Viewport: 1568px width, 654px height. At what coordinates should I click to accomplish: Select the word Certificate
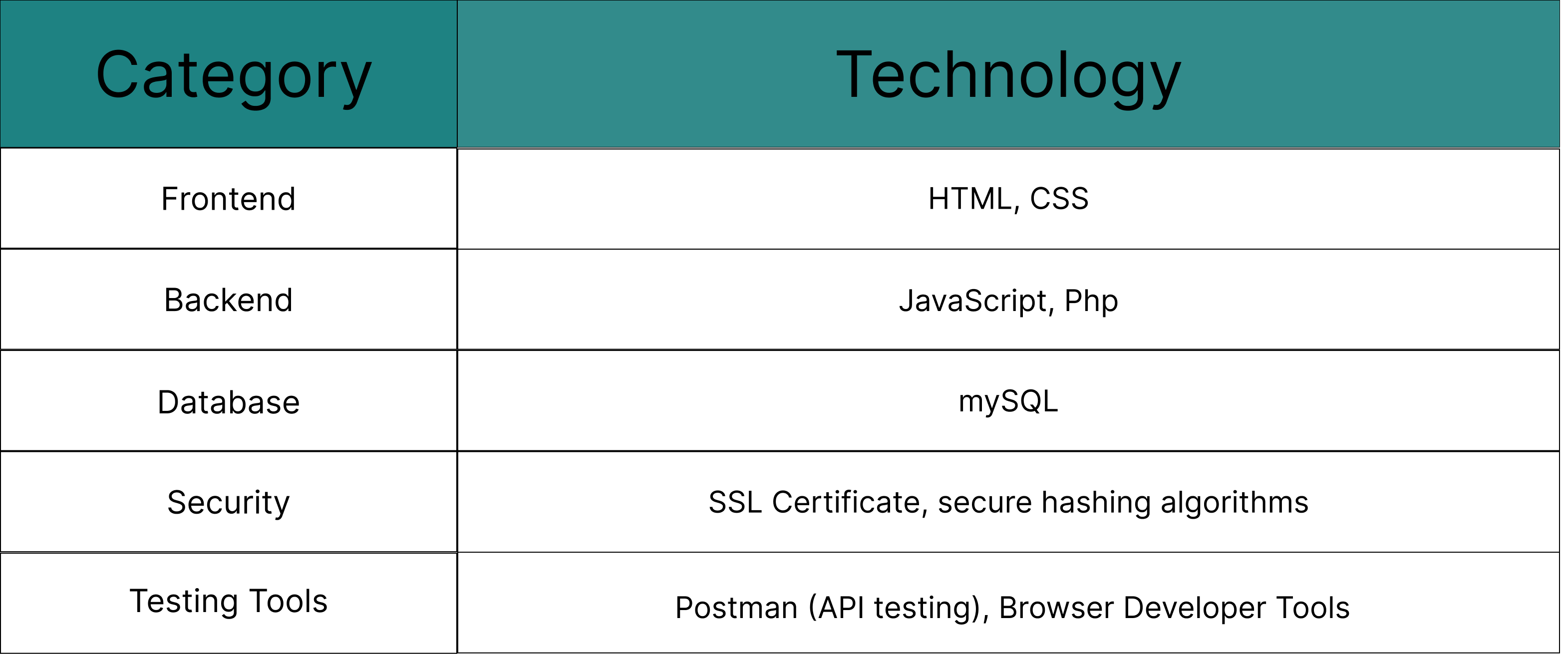(849, 502)
